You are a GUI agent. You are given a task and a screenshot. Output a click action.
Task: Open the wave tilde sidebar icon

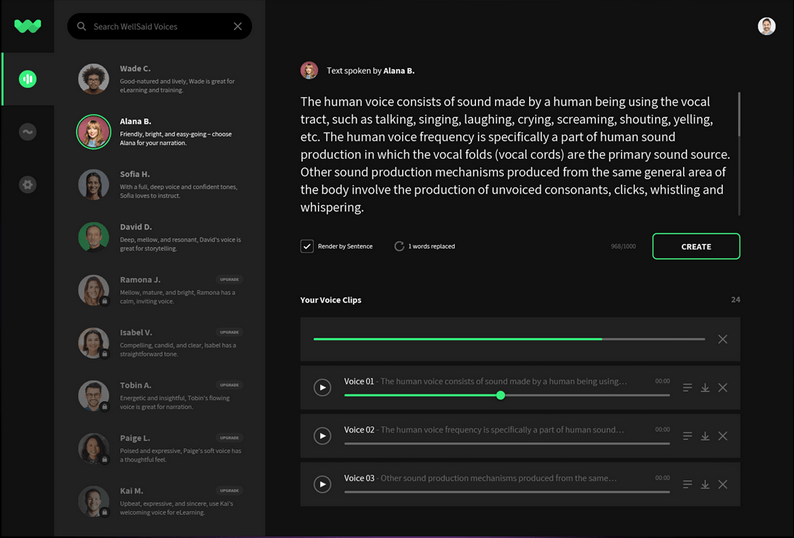(x=28, y=132)
